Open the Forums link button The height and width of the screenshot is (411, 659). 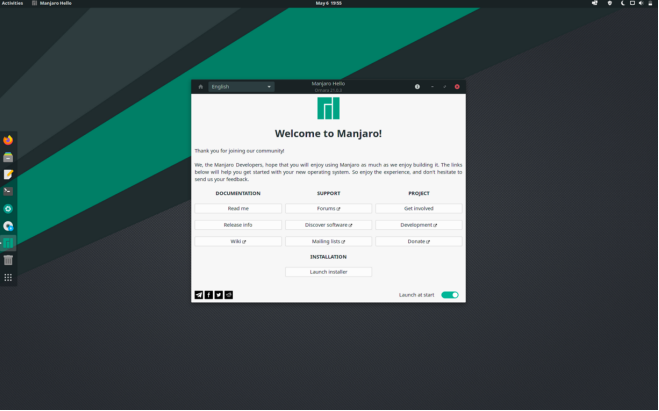click(328, 208)
